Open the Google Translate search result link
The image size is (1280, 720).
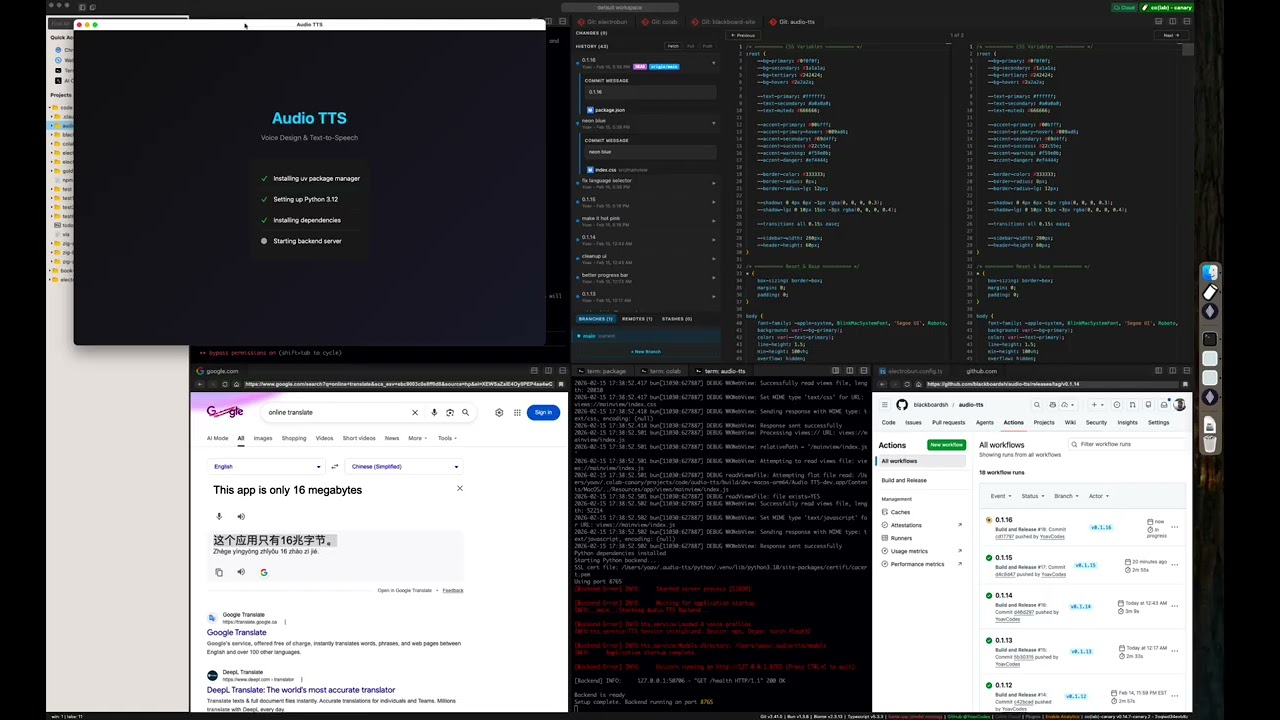pyautogui.click(x=236, y=632)
